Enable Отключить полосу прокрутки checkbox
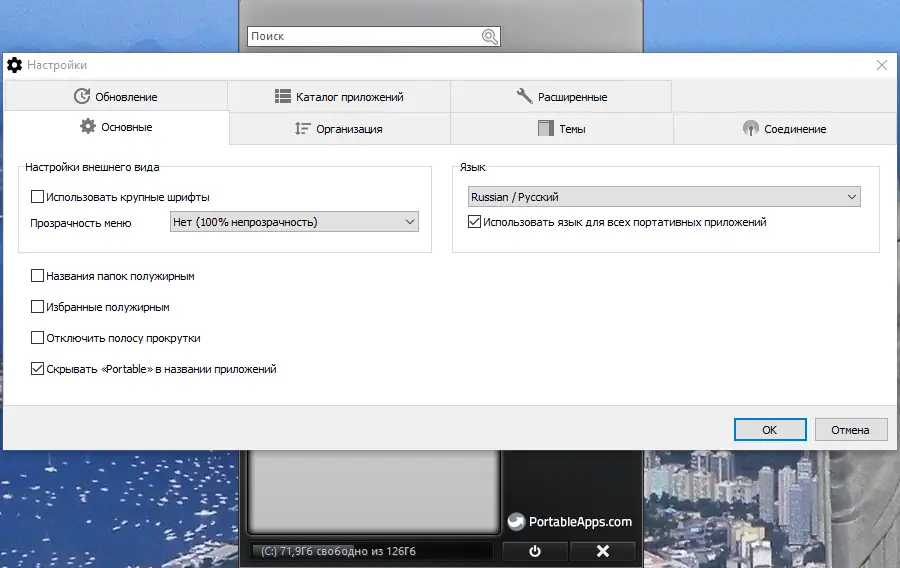 37,338
